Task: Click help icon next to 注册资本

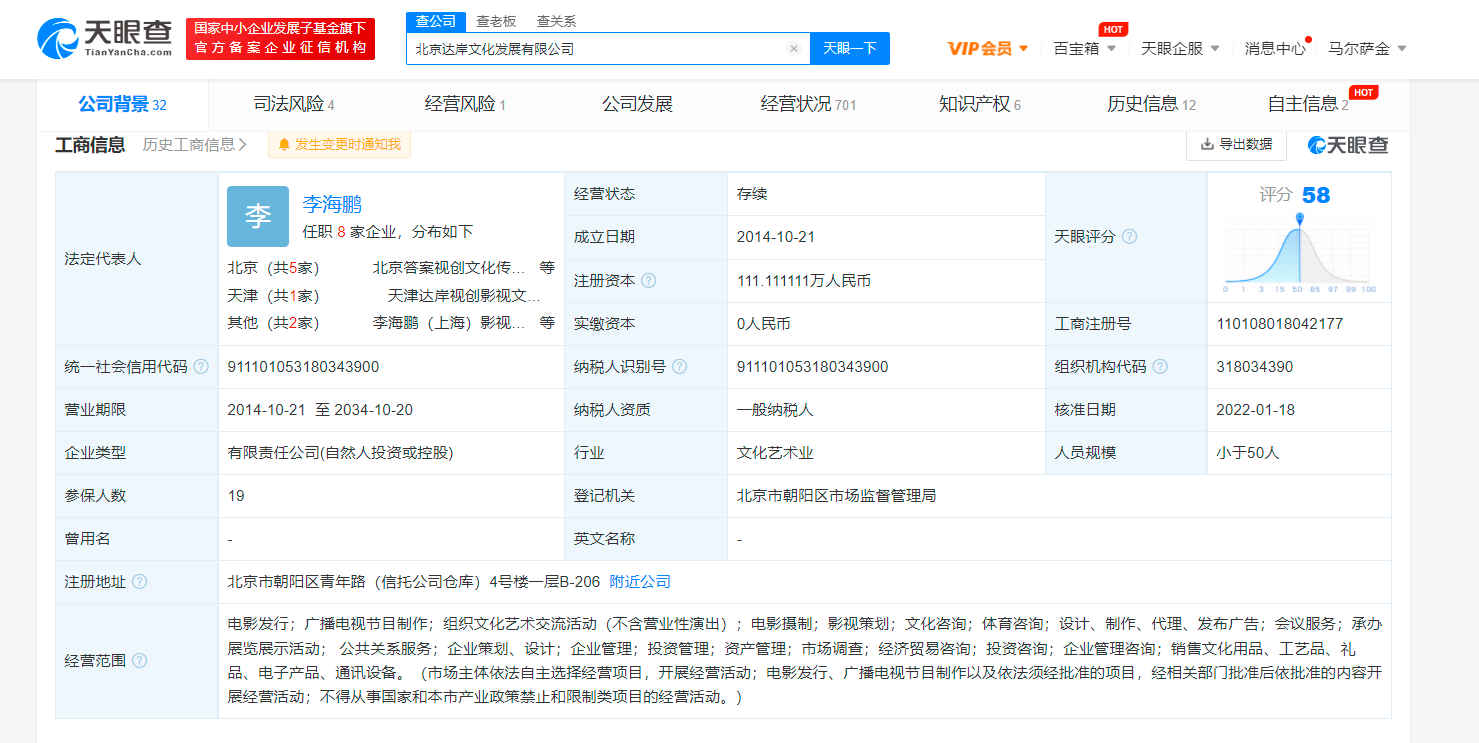Action: point(648,281)
